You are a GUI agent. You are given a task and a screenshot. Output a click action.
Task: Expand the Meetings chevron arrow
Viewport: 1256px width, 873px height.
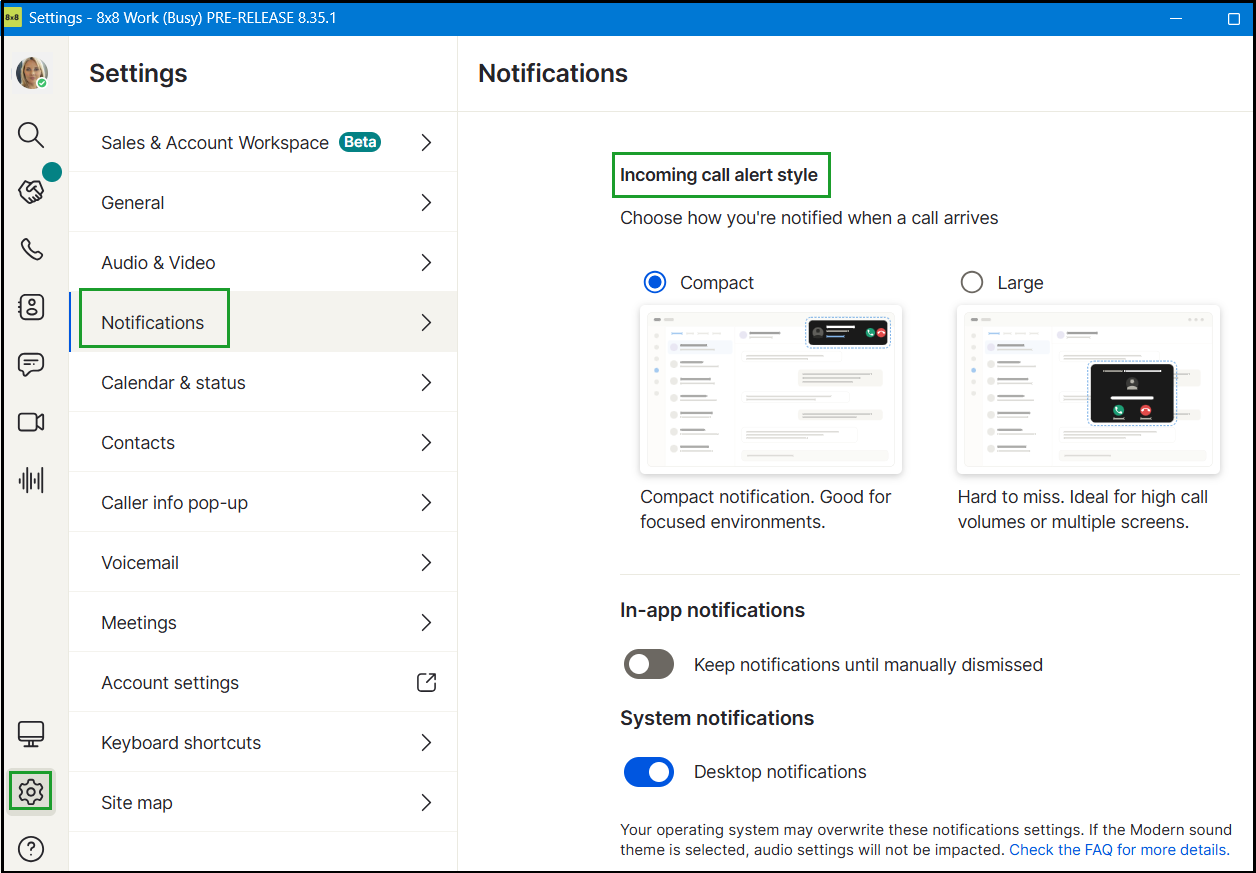[x=426, y=622]
